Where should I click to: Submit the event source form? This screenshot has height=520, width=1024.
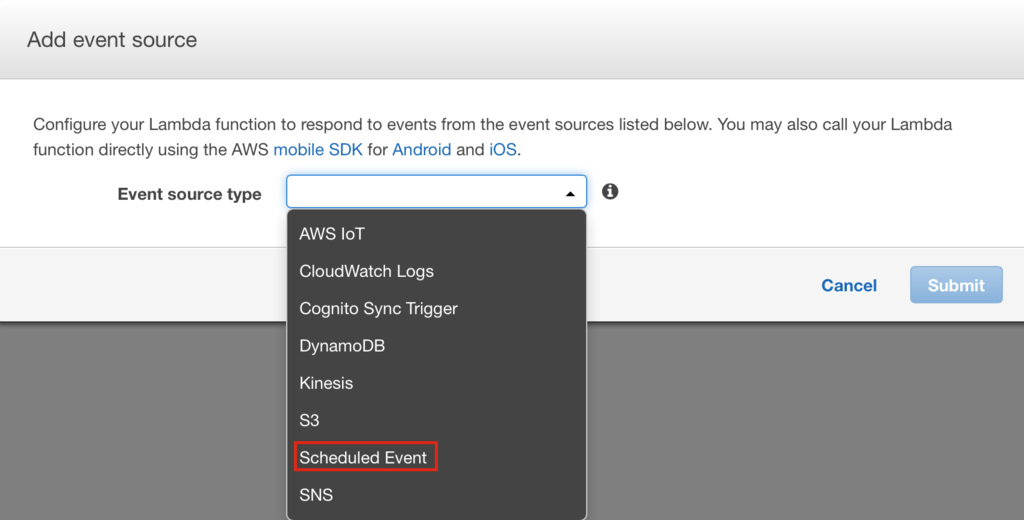pyautogui.click(x=956, y=285)
